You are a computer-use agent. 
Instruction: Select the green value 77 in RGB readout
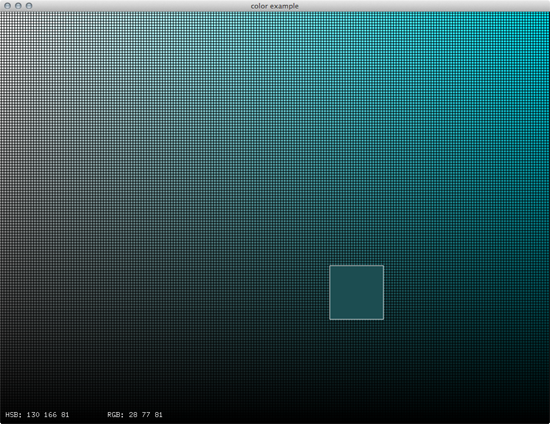(x=146, y=415)
